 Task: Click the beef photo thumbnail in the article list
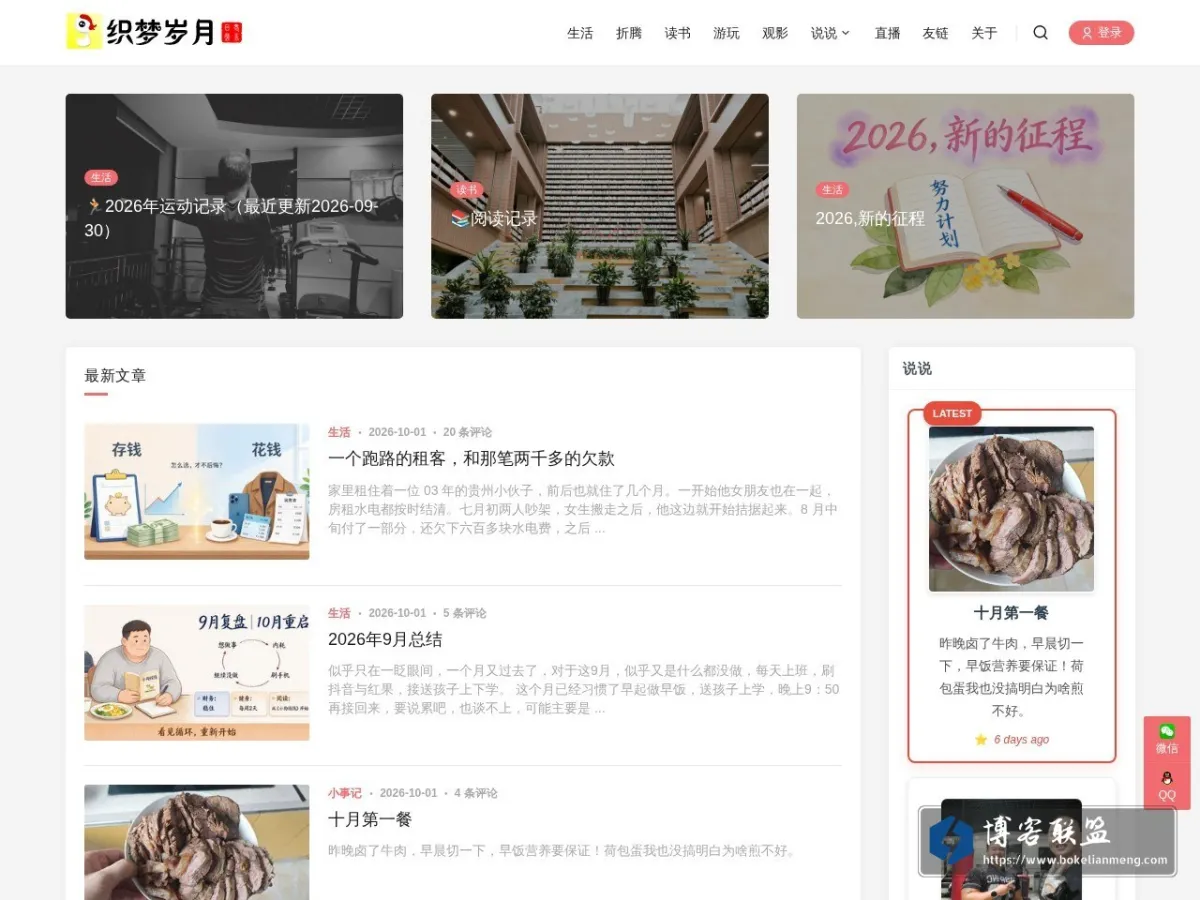point(197,842)
